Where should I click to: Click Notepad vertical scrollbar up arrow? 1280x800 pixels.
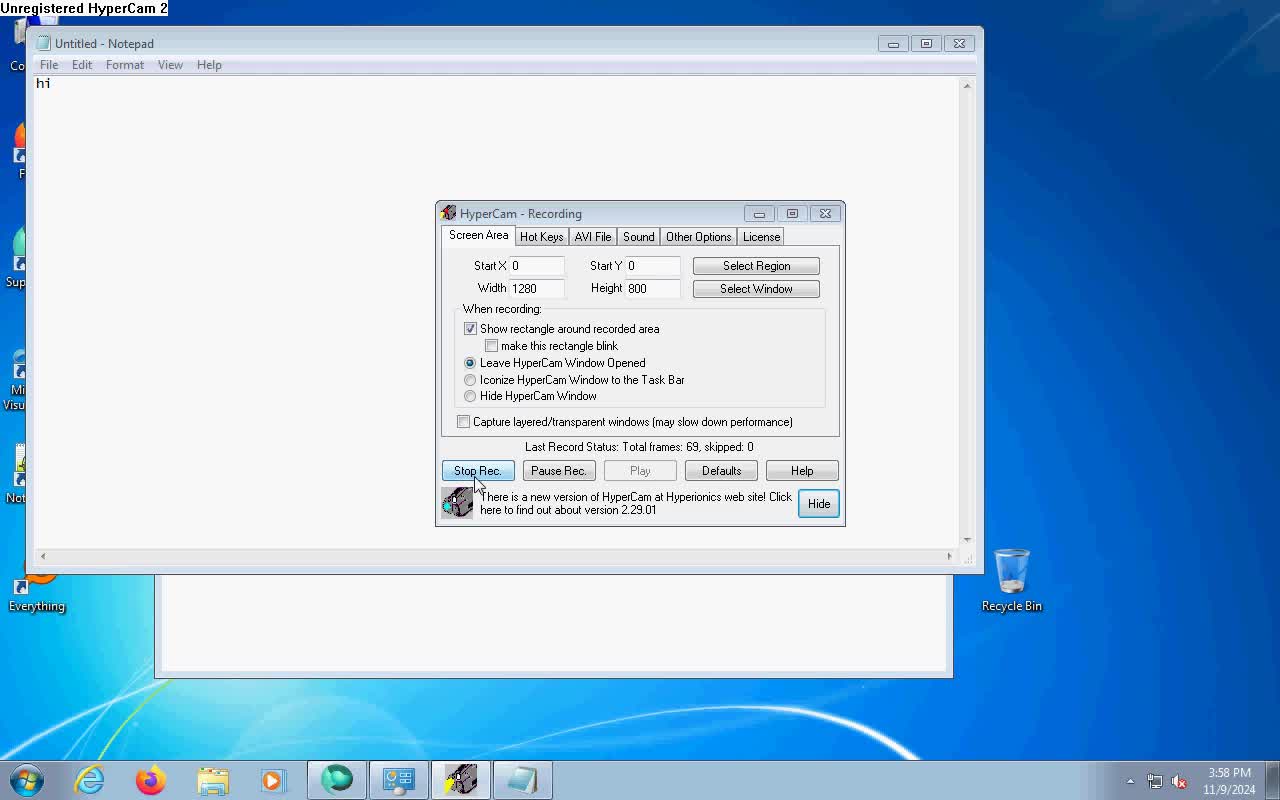pos(967,86)
